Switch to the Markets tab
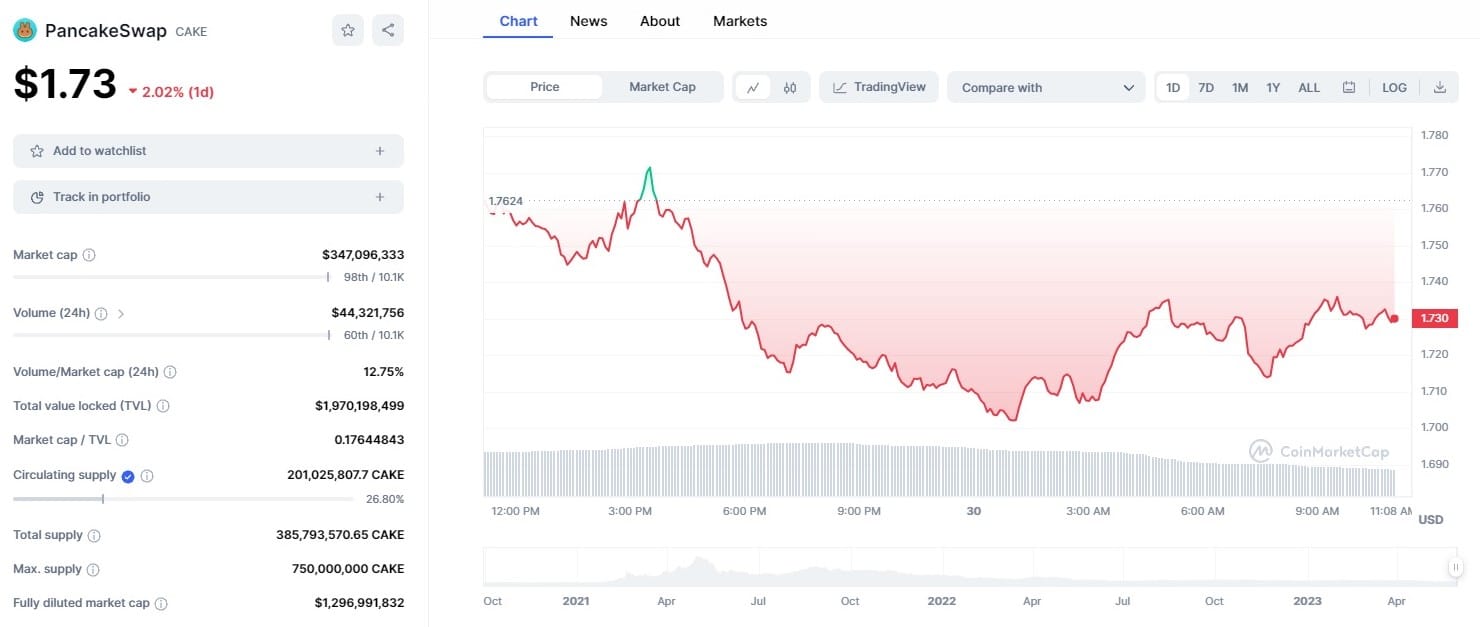Screen dimensions: 1480x627 (x=740, y=21)
